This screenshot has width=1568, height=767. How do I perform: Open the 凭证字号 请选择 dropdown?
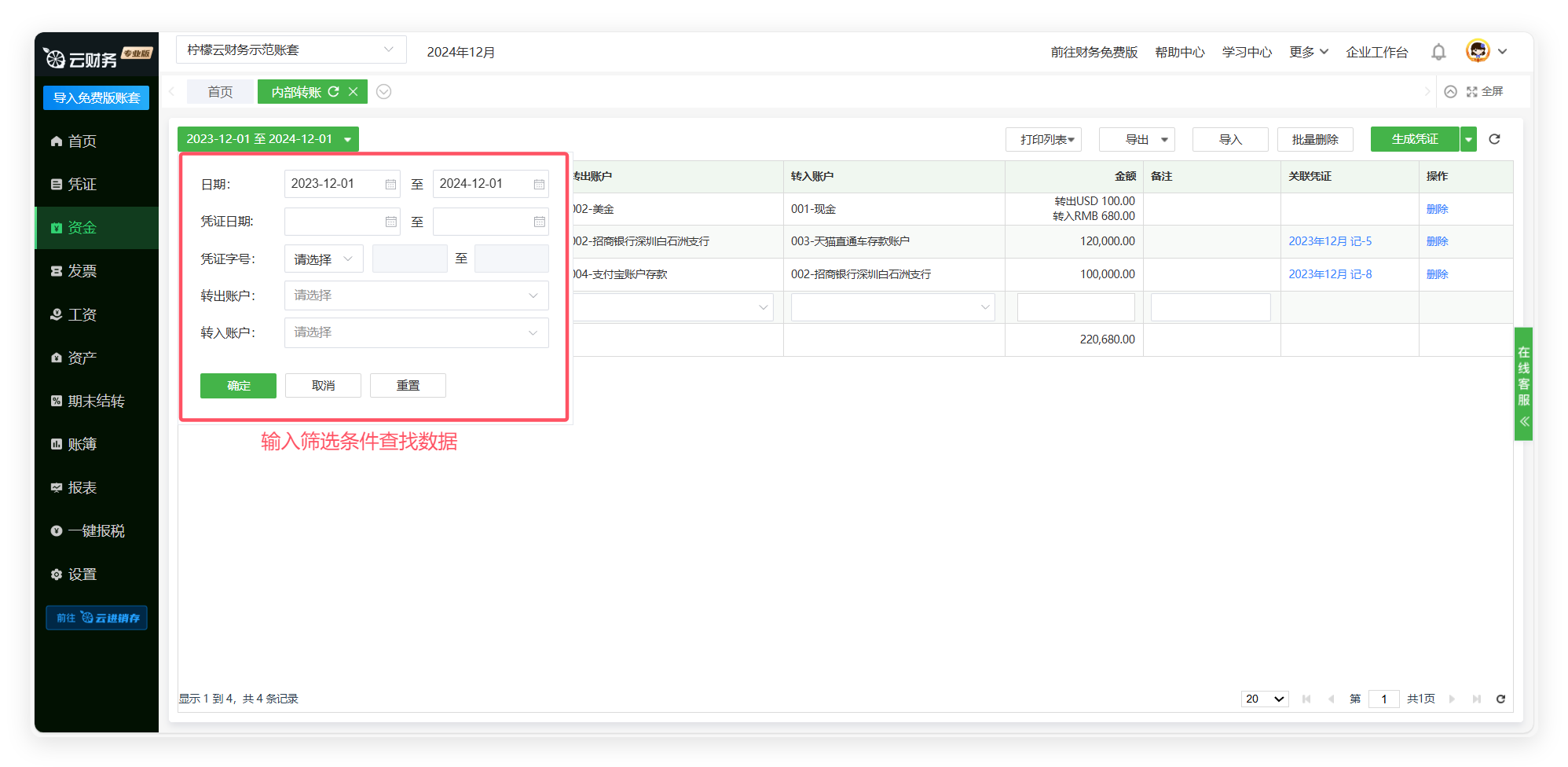pyautogui.click(x=324, y=259)
